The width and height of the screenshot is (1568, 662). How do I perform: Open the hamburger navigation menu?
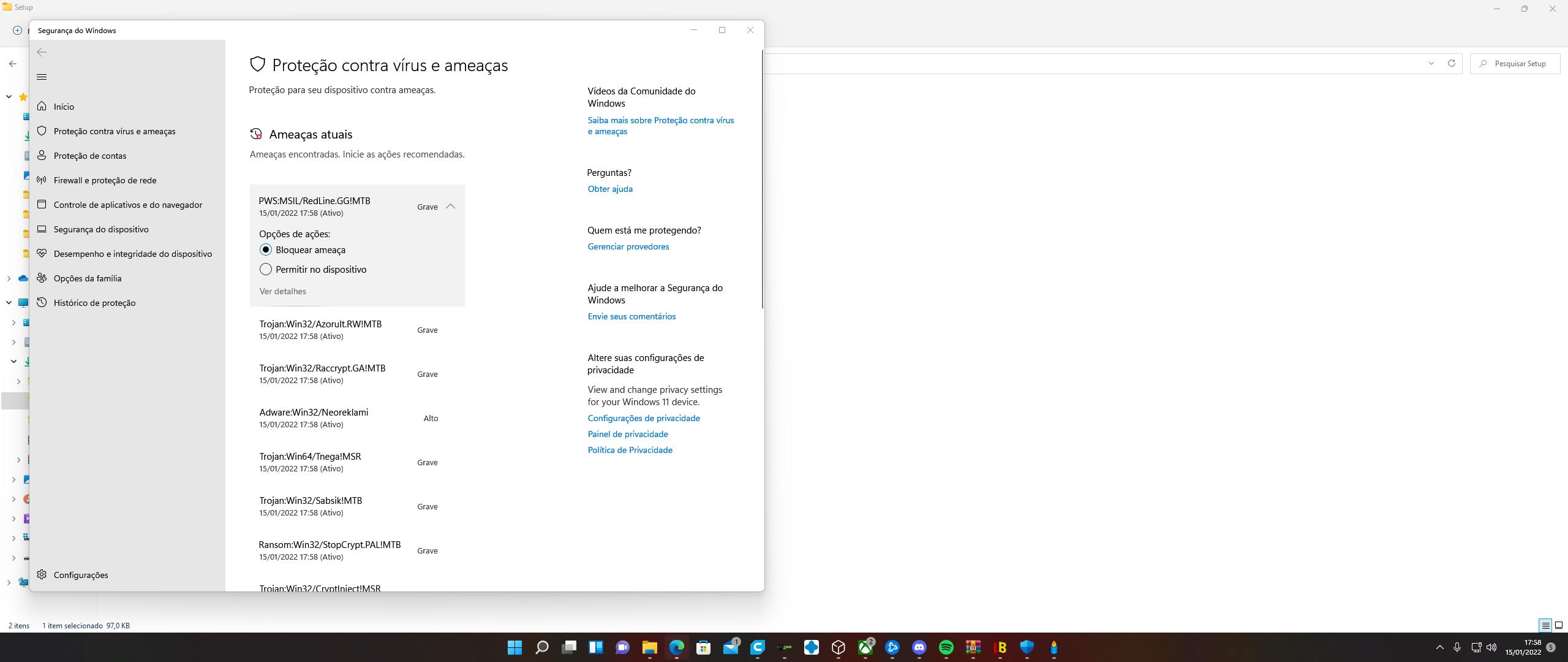coord(42,77)
